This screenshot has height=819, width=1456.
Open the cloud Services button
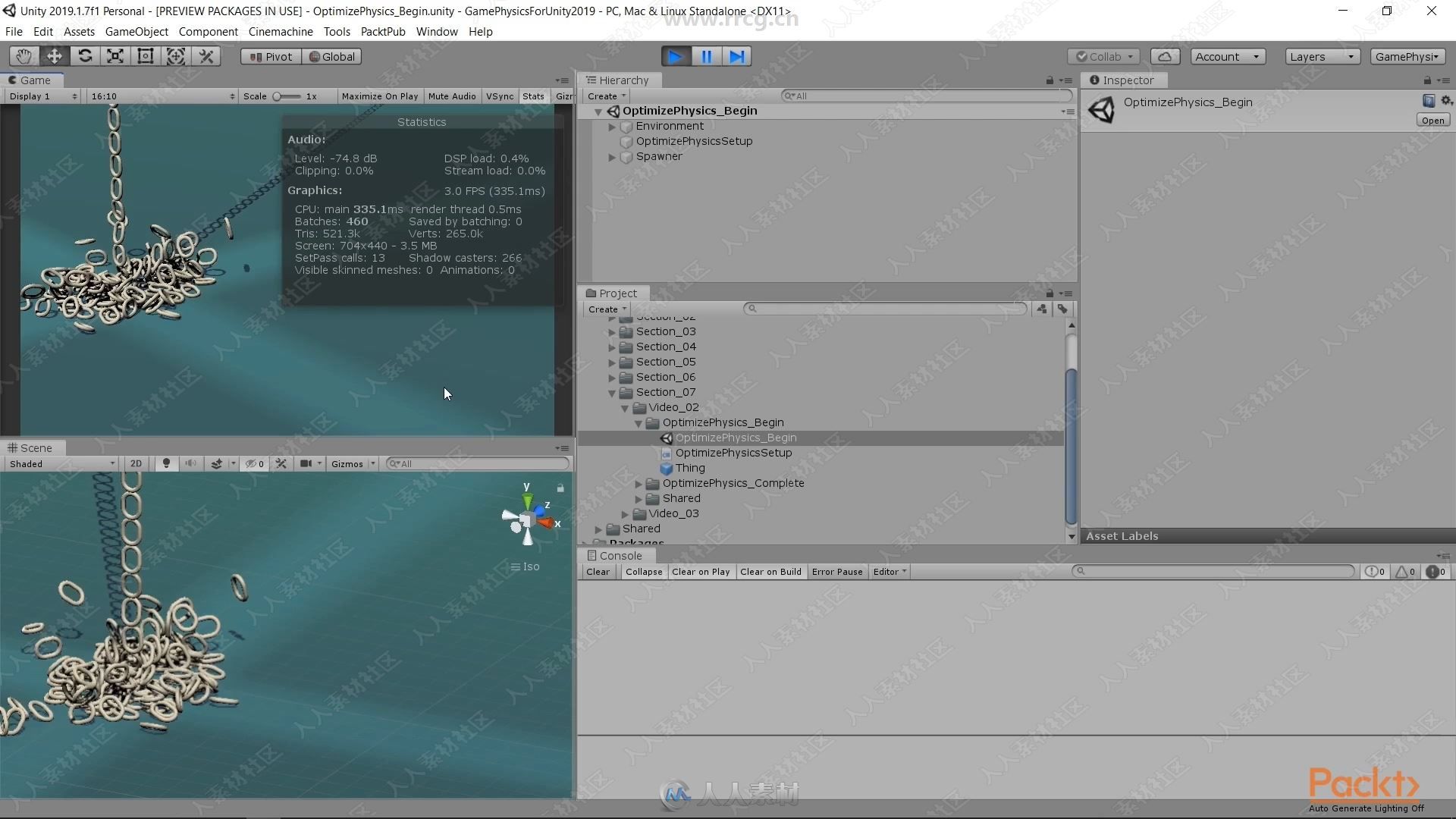tap(1165, 56)
